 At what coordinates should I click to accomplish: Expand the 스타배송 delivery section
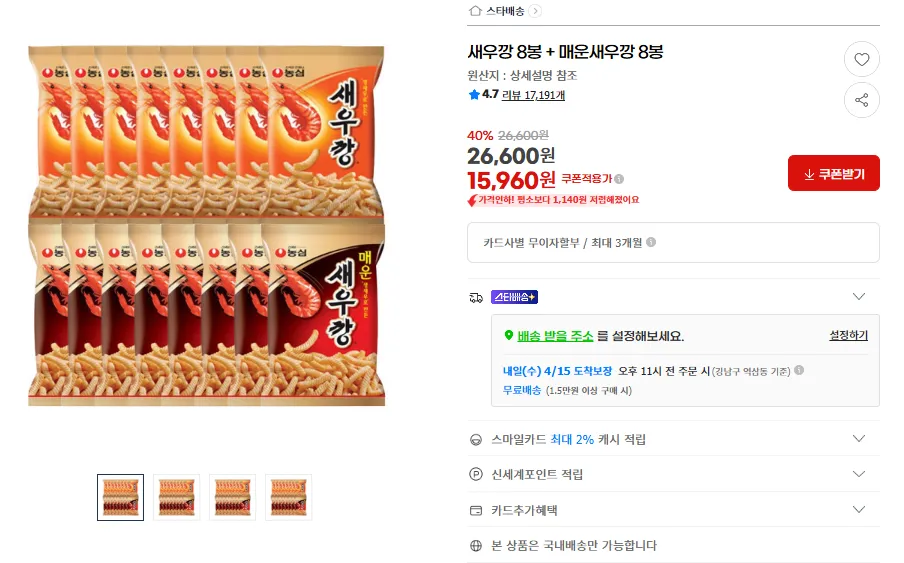point(858,297)
